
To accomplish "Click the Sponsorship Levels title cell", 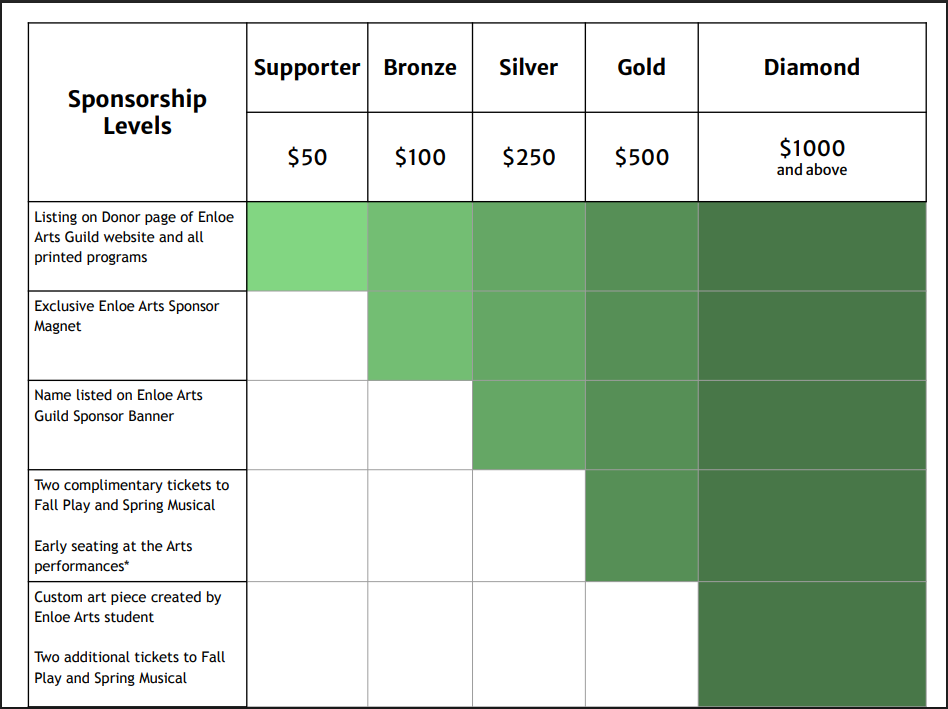I will click(137, 112).
